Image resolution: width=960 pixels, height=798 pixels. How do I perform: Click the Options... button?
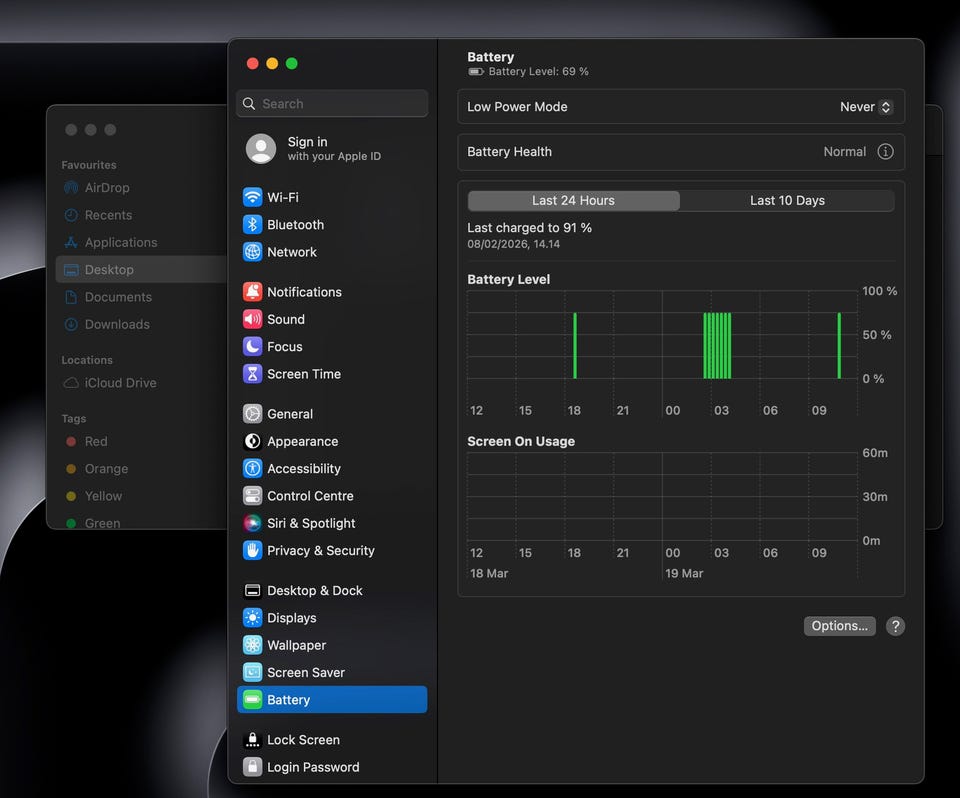click(x=839, y=626)
